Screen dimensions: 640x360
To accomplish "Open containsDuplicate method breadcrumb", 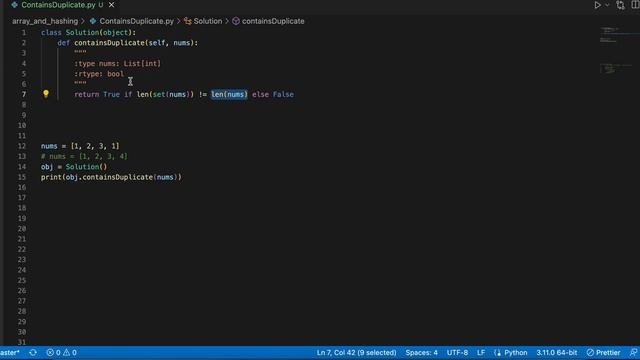I will coord(273,21).
